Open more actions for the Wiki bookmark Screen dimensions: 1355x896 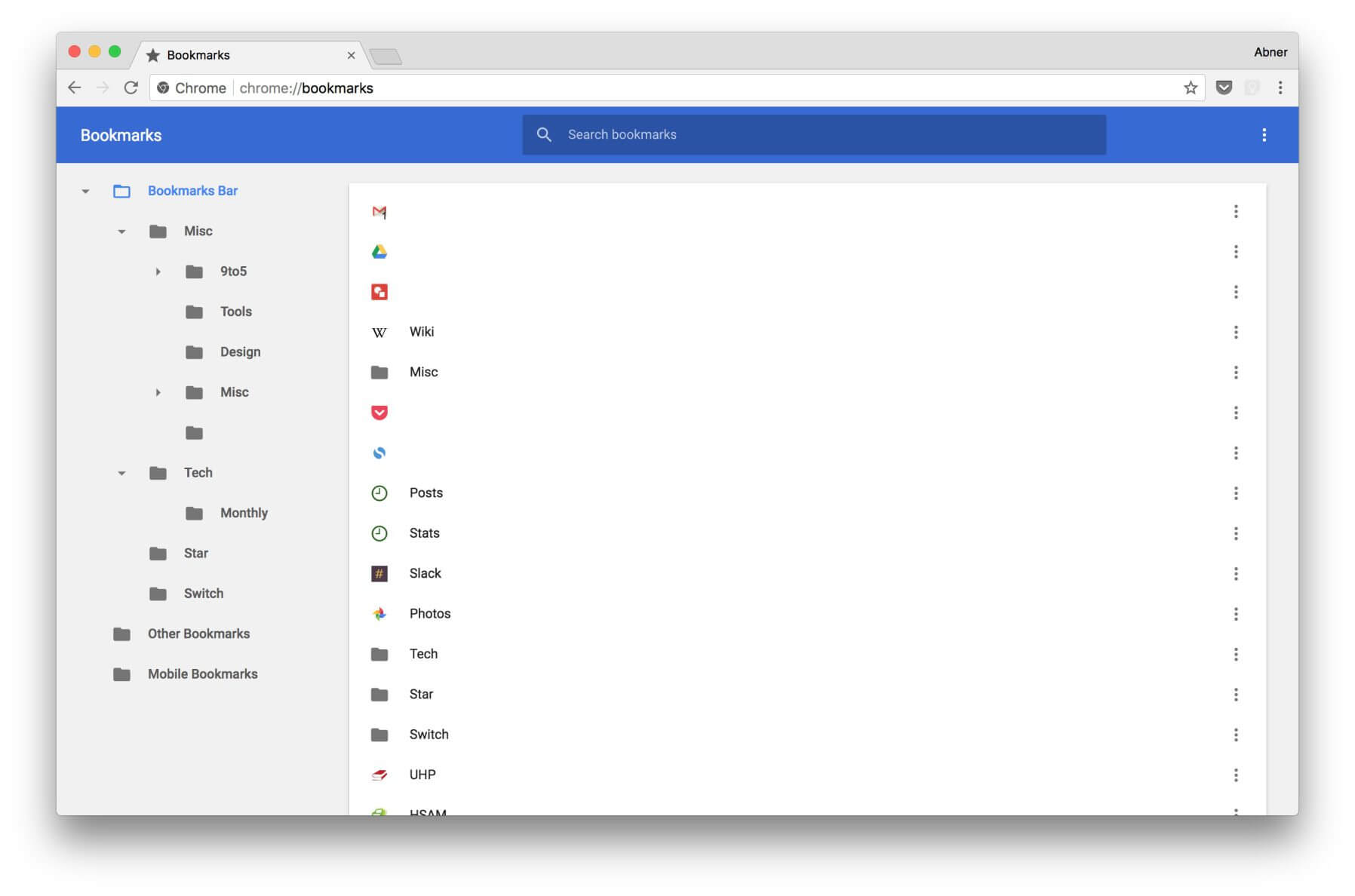pyautogui.click(x=1235, y=333)
